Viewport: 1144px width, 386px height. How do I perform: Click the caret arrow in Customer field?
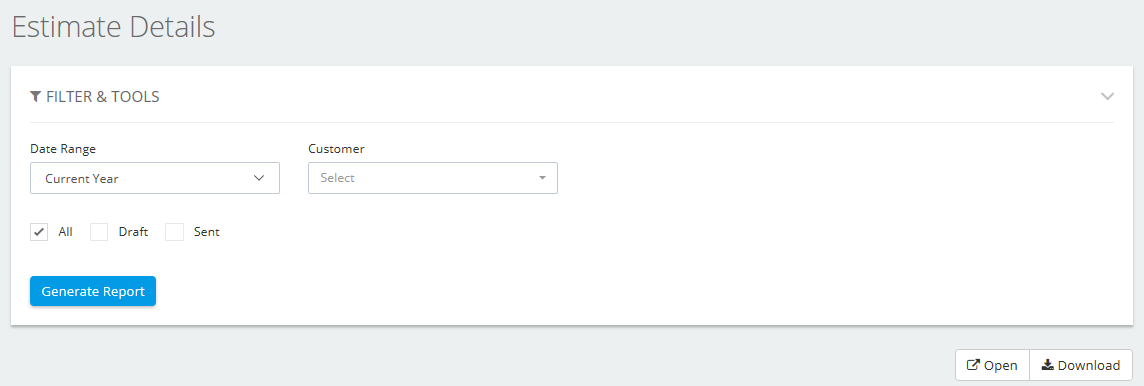542,178
